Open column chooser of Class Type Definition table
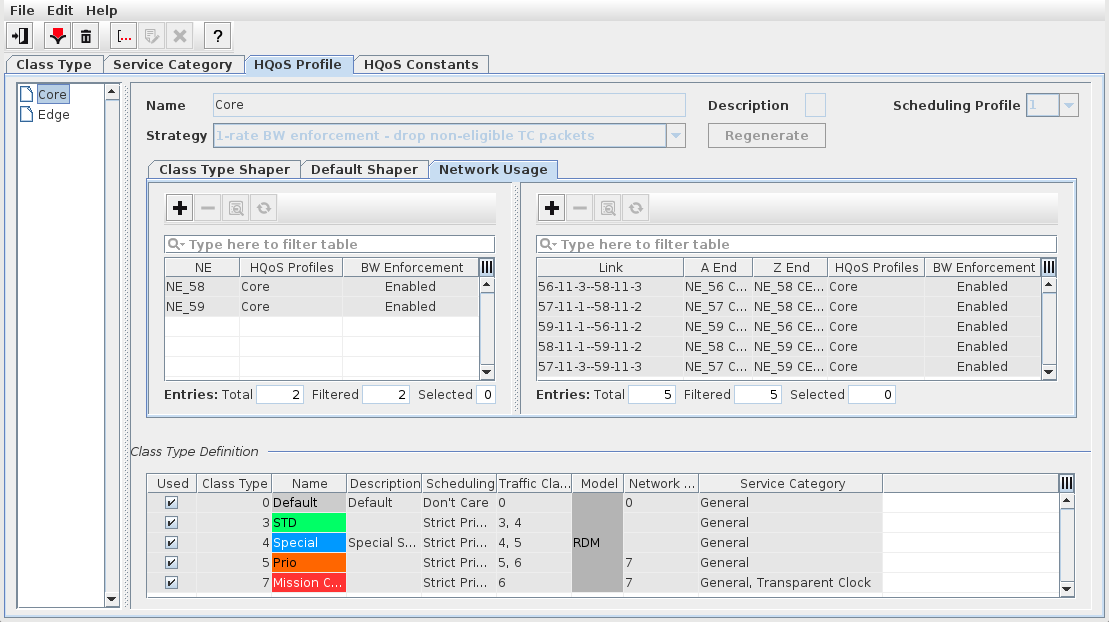1109x622 pixels. click(1067, 483)
